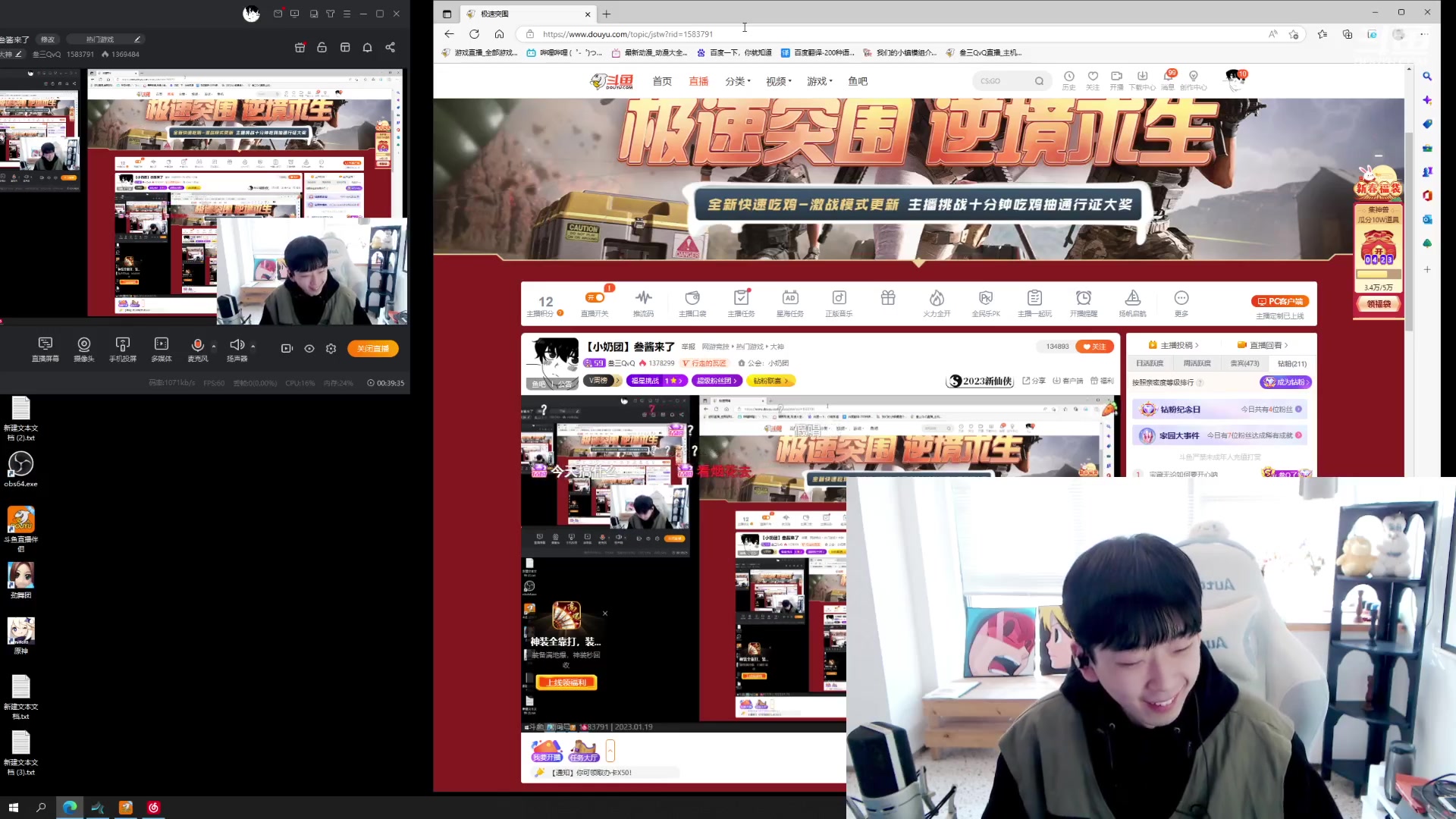This screenshot has height=819, width=1456.
Task: Open streaming tool hamburger menu
Action: coord(347,14)
